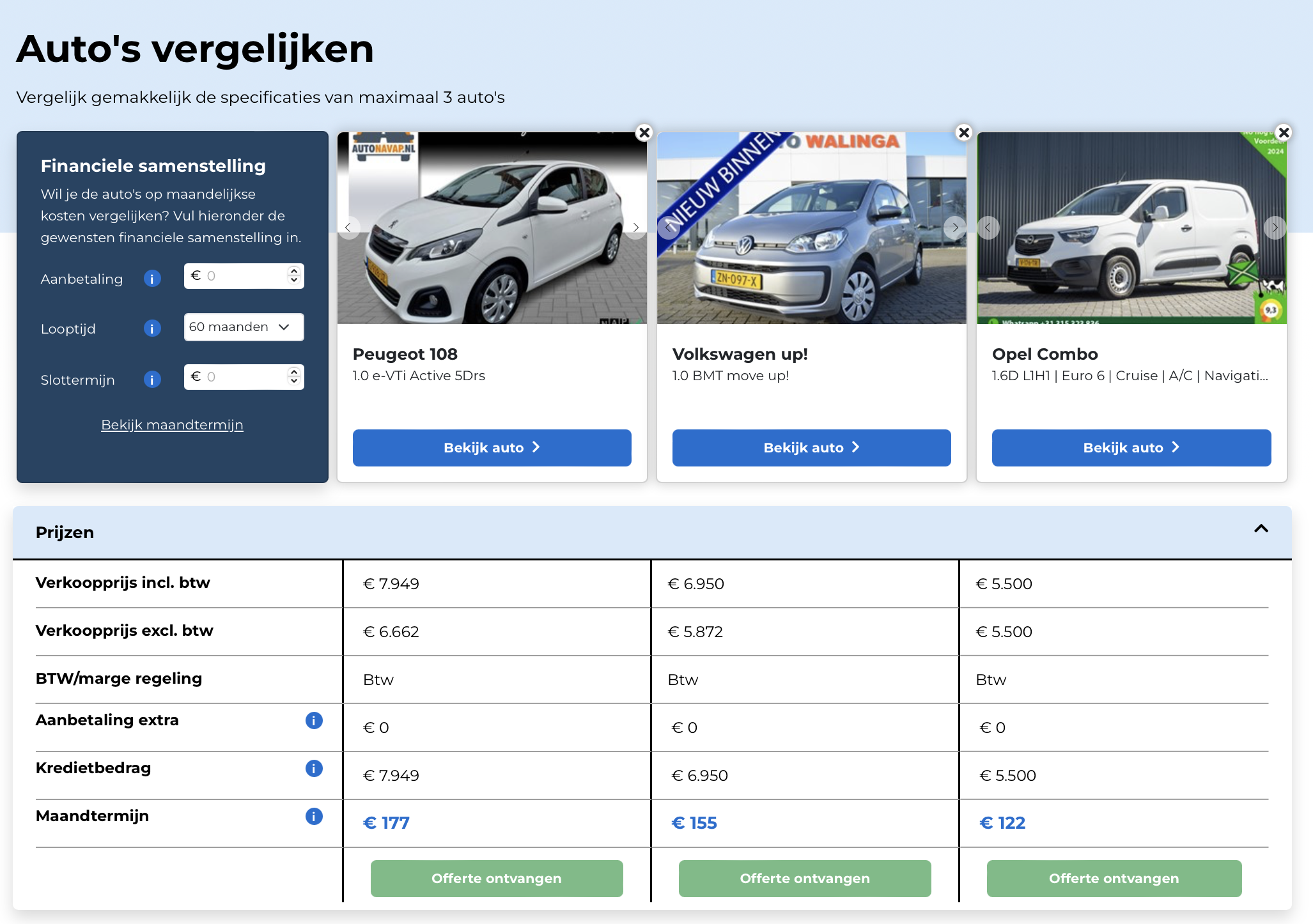
Task: Show info about Aanbetaling extra row
Action: click(x=314, y=720)
